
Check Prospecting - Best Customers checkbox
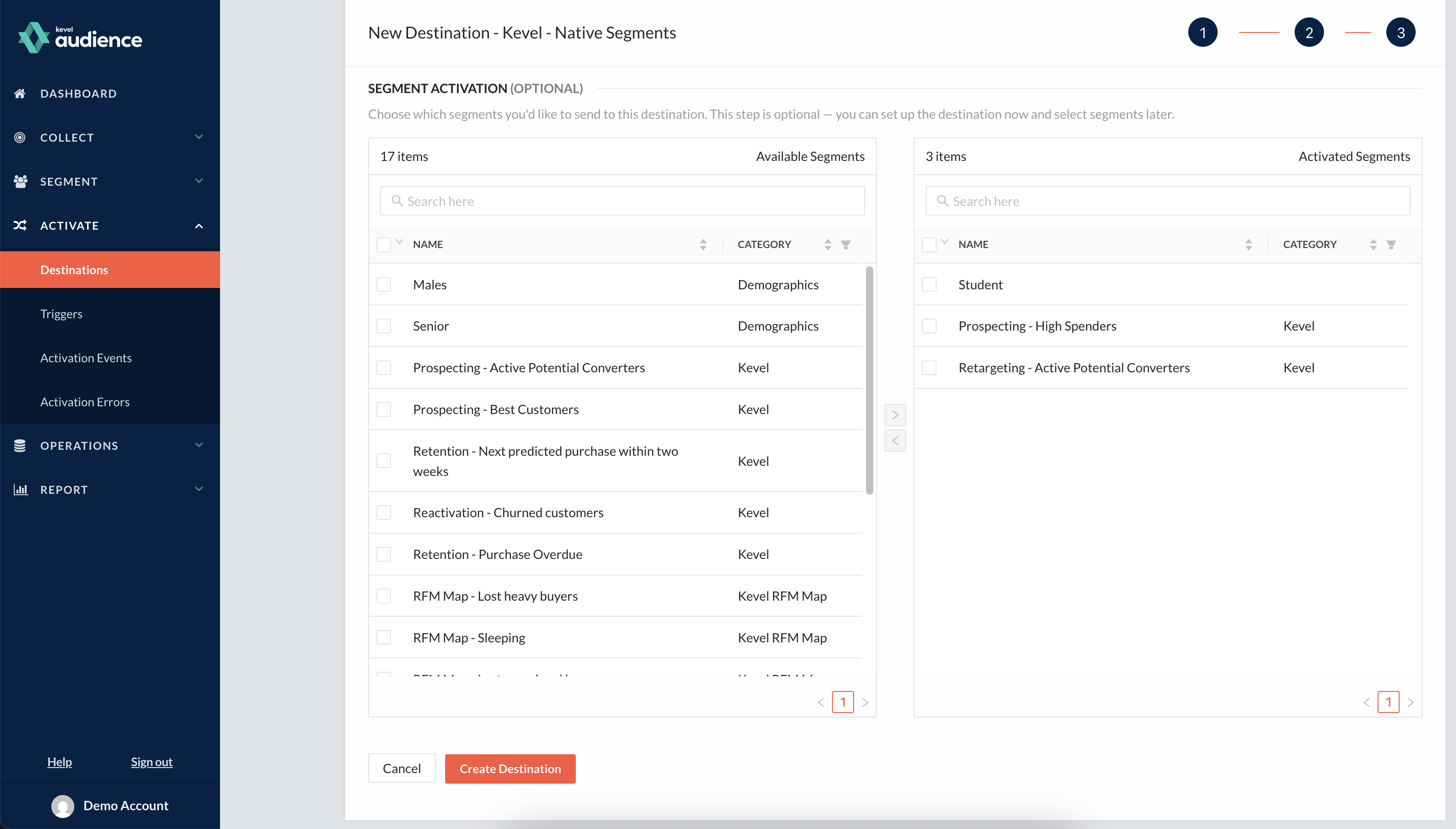pyautogui.click(x=384, y=409)
